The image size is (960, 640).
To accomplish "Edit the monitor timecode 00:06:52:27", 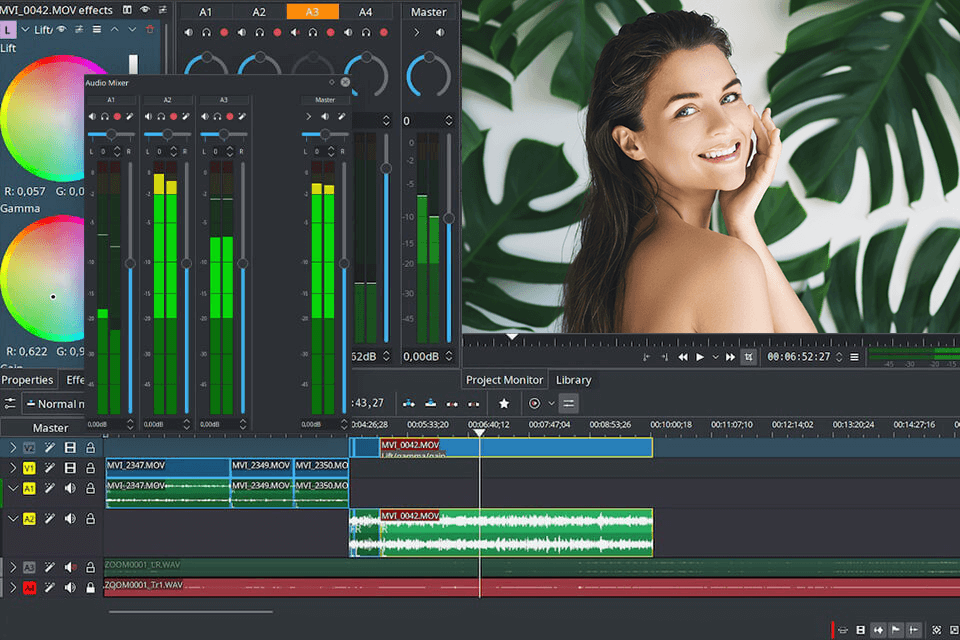I will click(x=799, y=357).
